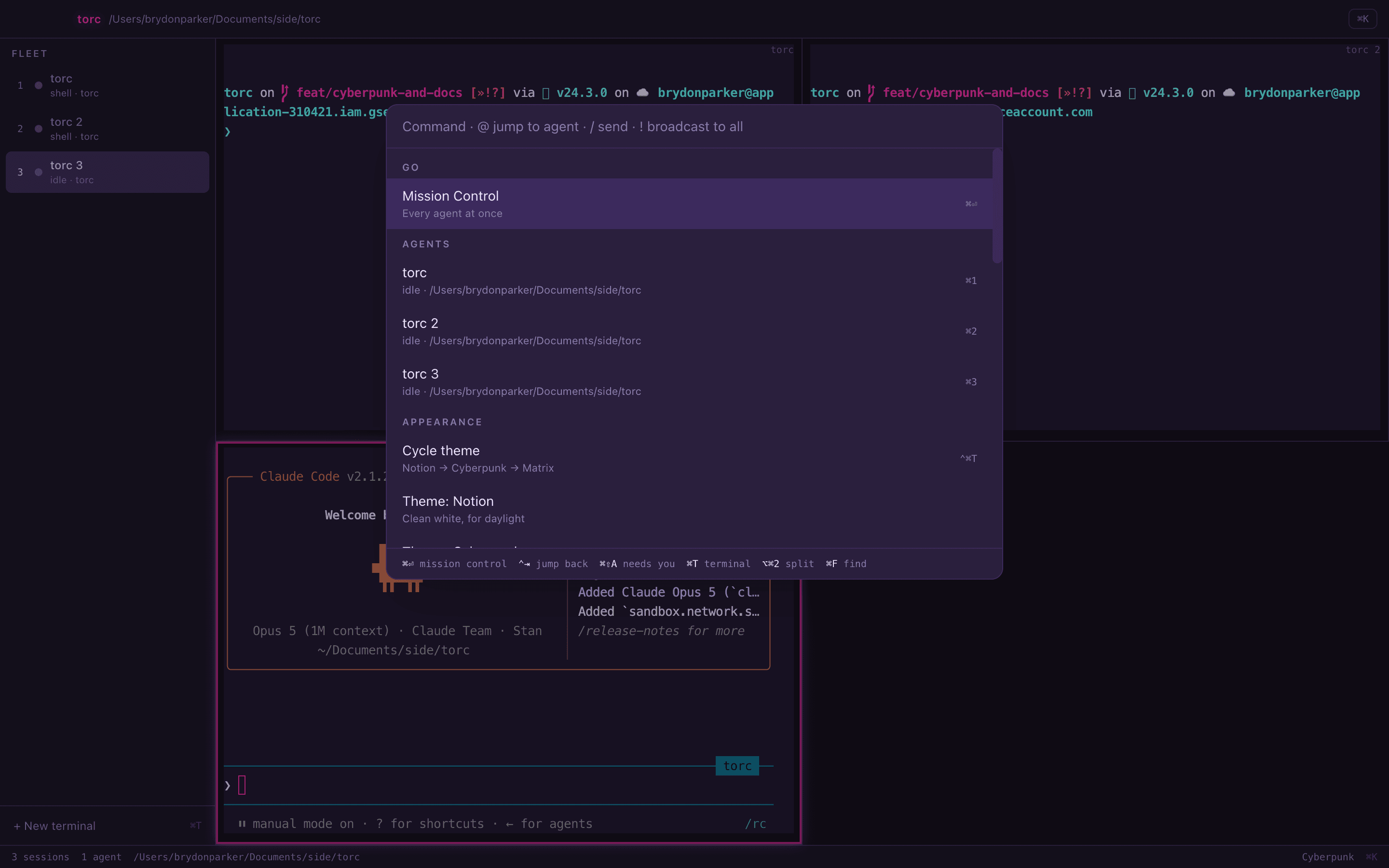The image size is (1389, 868).
Task: Click the ⌘3 shortcut on torc 3 row
Action: tap(970, 382)
